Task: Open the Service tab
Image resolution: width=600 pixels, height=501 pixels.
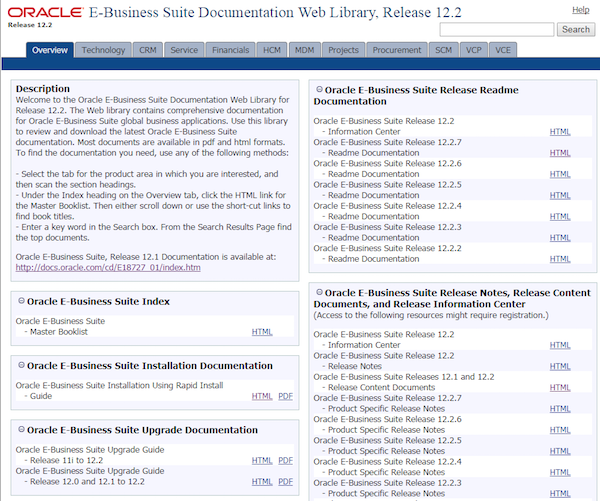Action: tap(184, 50)
